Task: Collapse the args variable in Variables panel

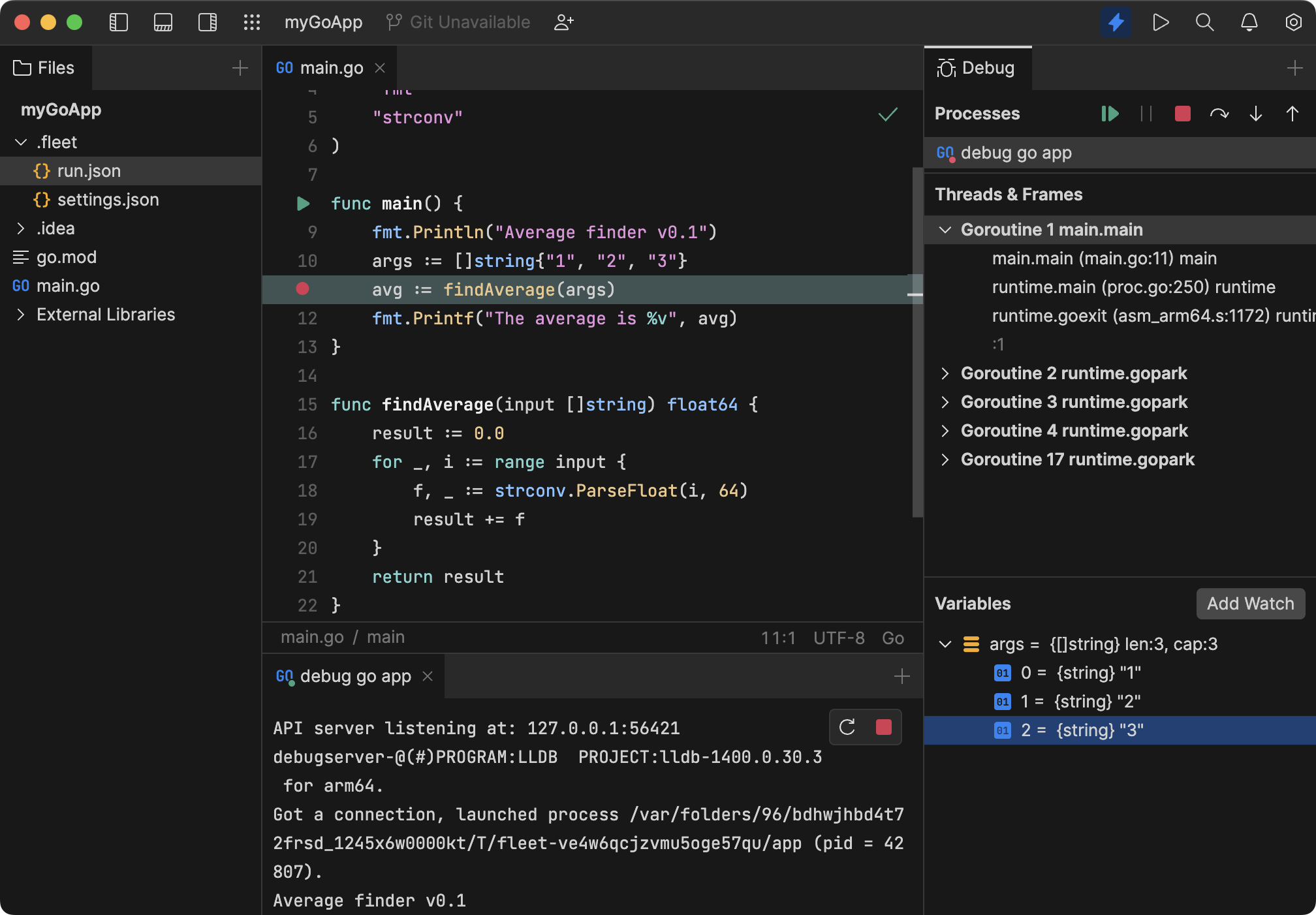Action: [945, 644]
